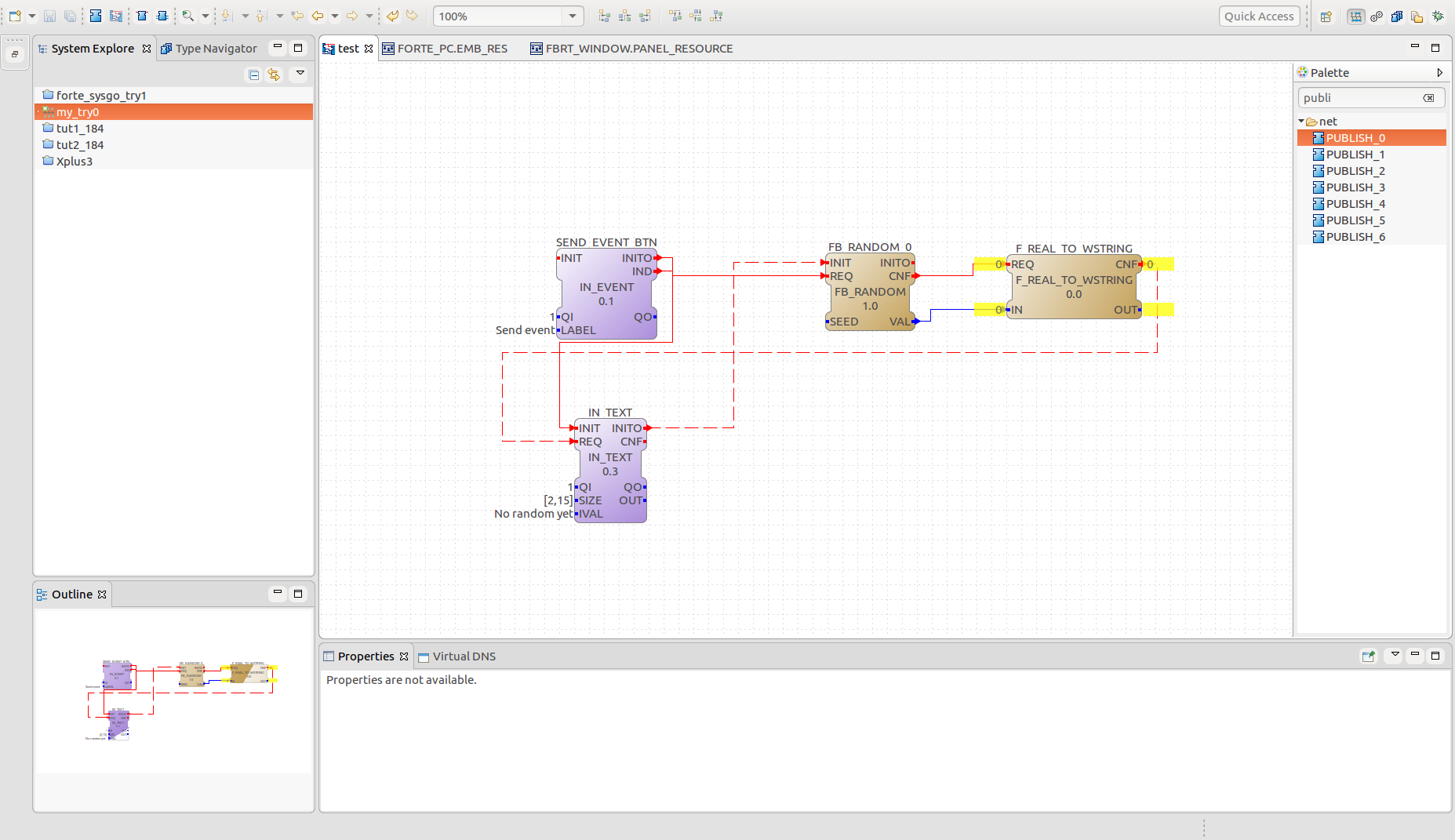Switch to Resource perspective folder icon
The image size is (1455, 840).
[1417, 16]
